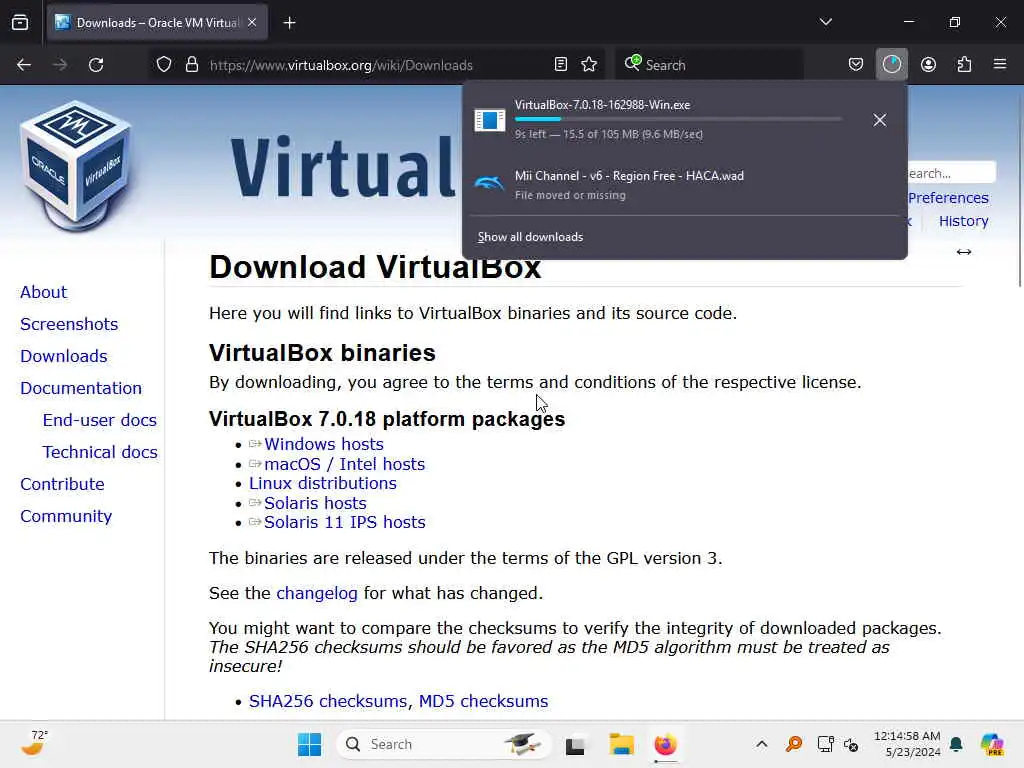Click the Windows hosts download link
1024x768 pixels.
[324, 444]
